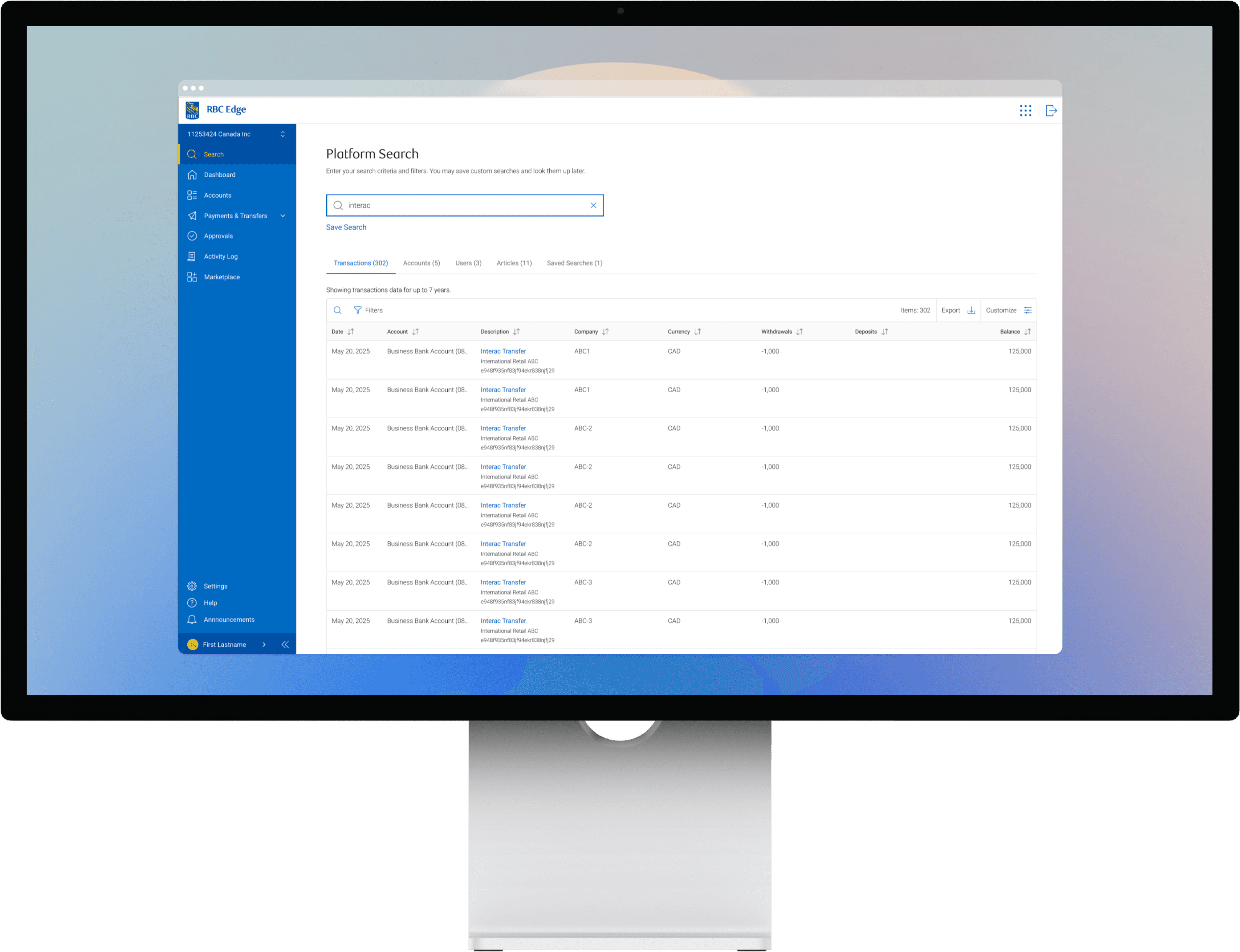
Task: Clear the search field with X
Action: point(593,205)
